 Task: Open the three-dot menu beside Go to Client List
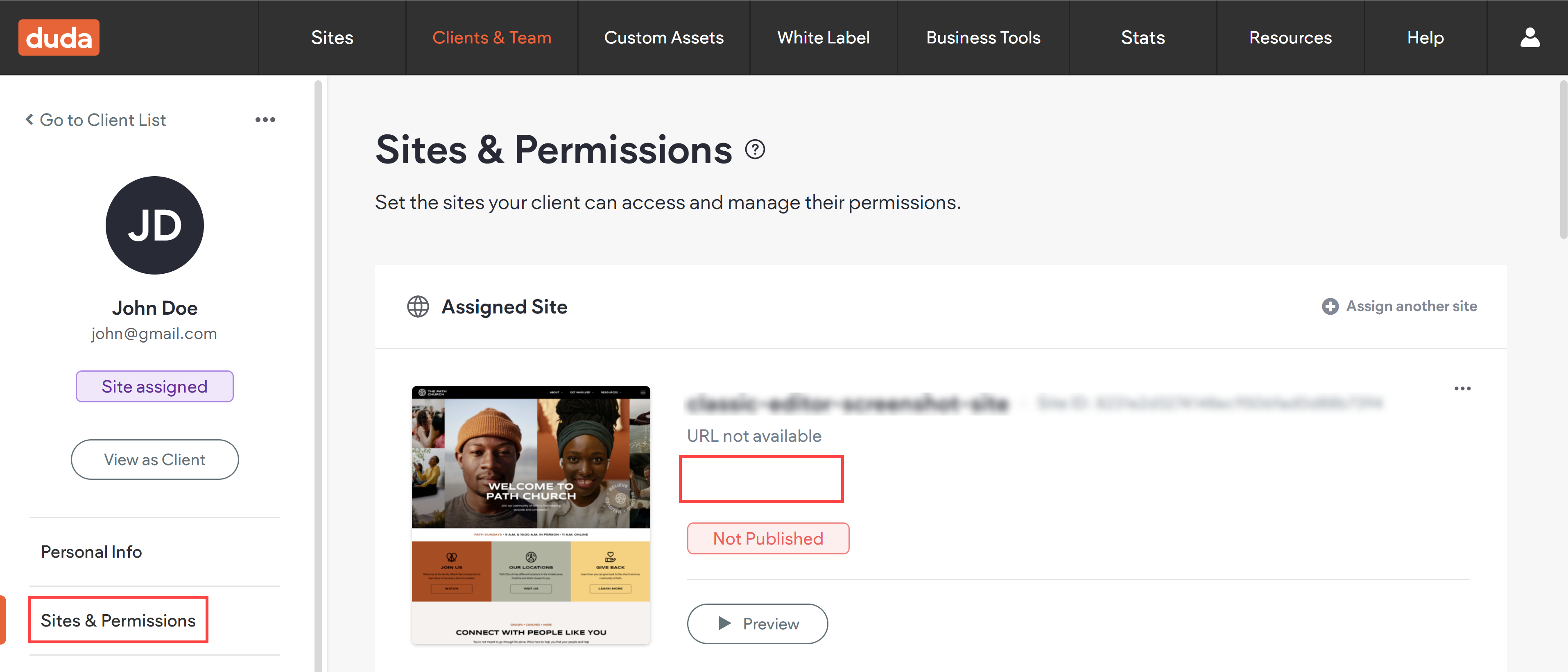[x=265, y=119]
